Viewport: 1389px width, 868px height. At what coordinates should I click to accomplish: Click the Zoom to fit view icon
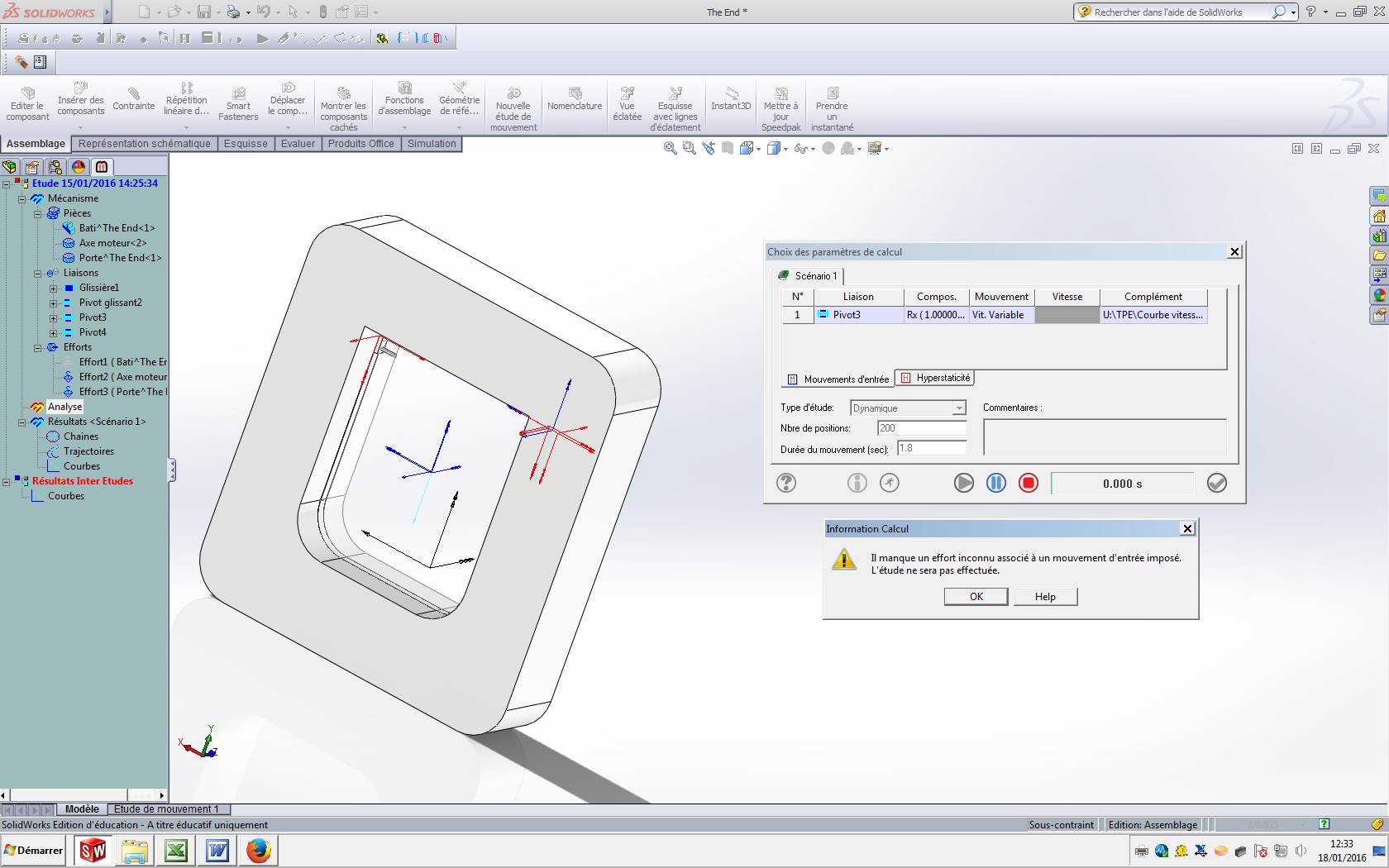(x=670, y=148)
